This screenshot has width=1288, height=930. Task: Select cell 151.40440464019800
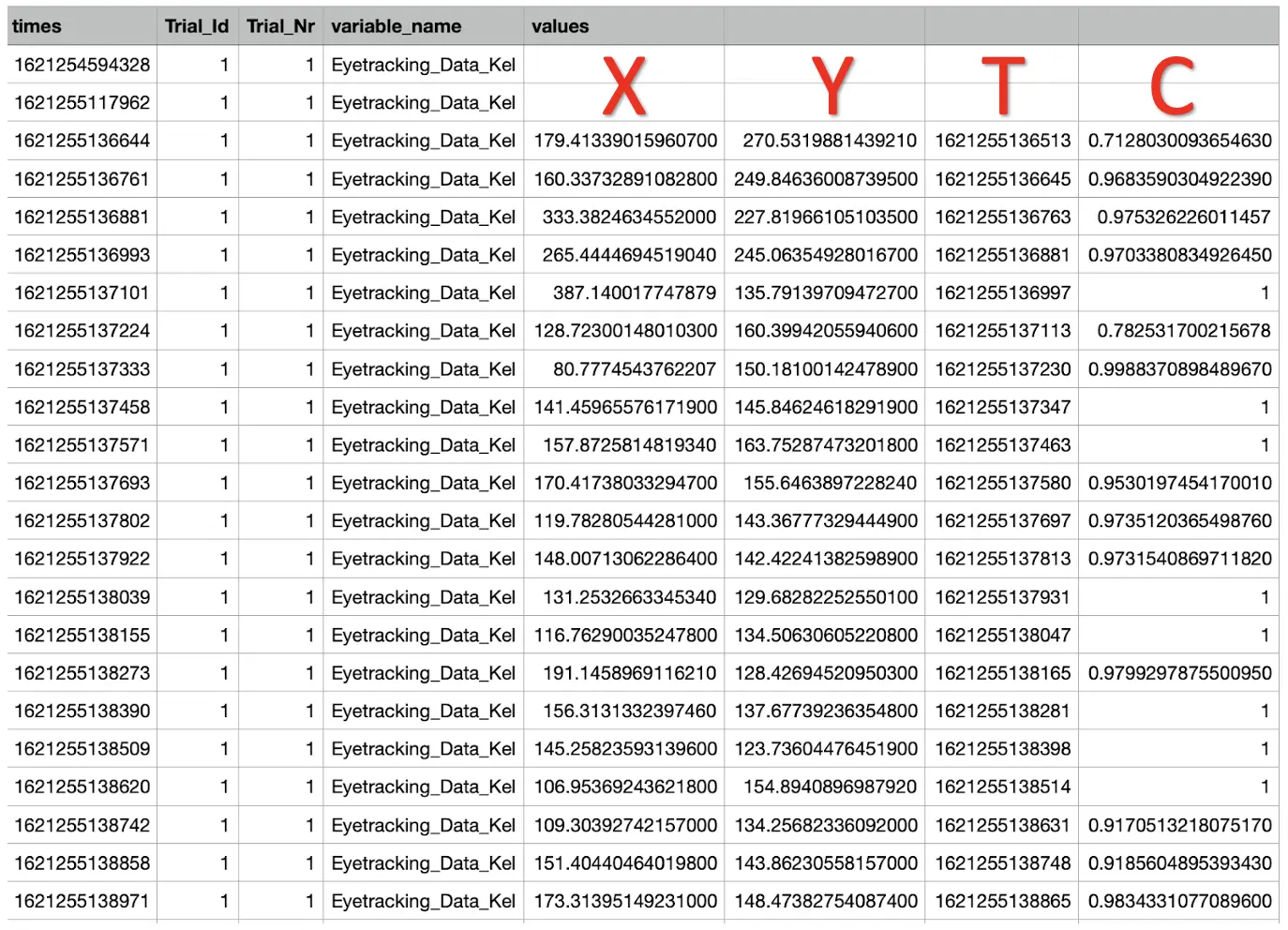click(x=623, y=862)
